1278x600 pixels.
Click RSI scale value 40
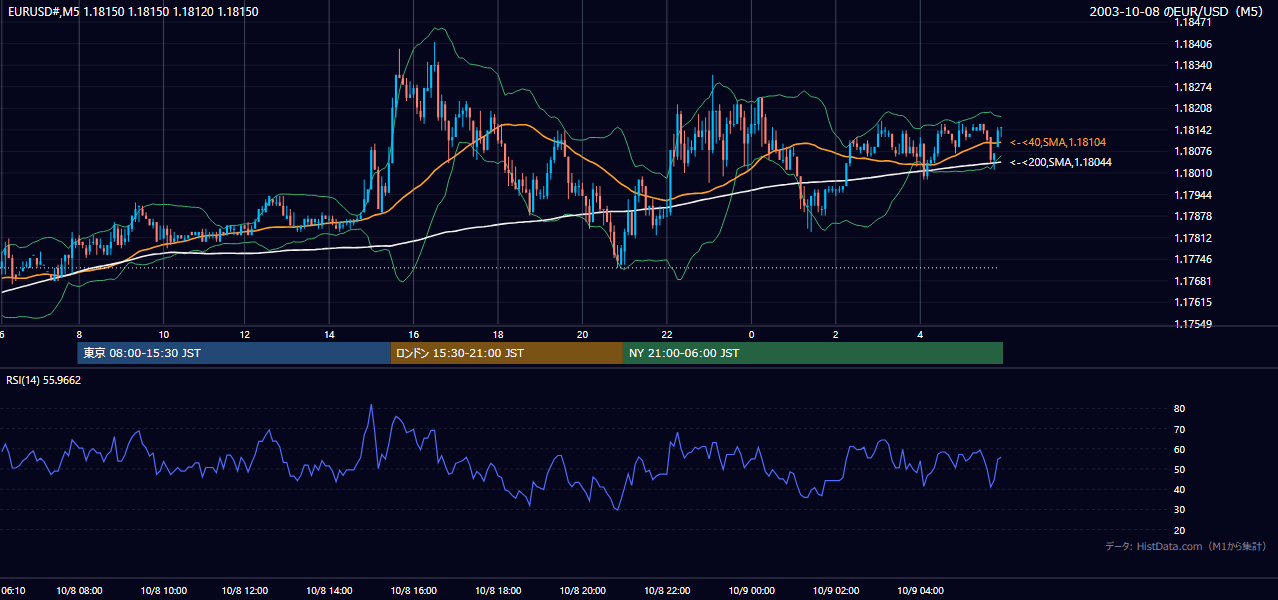pyautogui.click(x=1179, y=489)
